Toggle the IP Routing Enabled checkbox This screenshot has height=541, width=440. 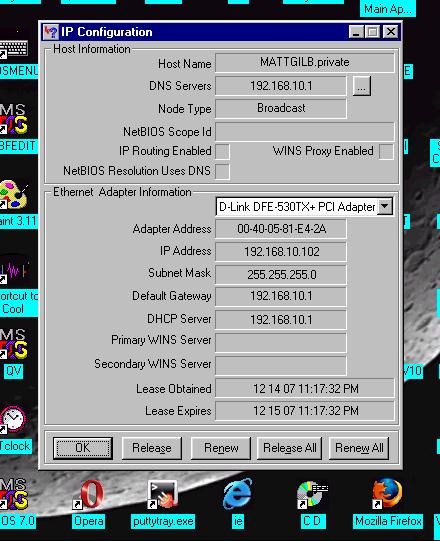pyautogui.click(x=222, y=151)
